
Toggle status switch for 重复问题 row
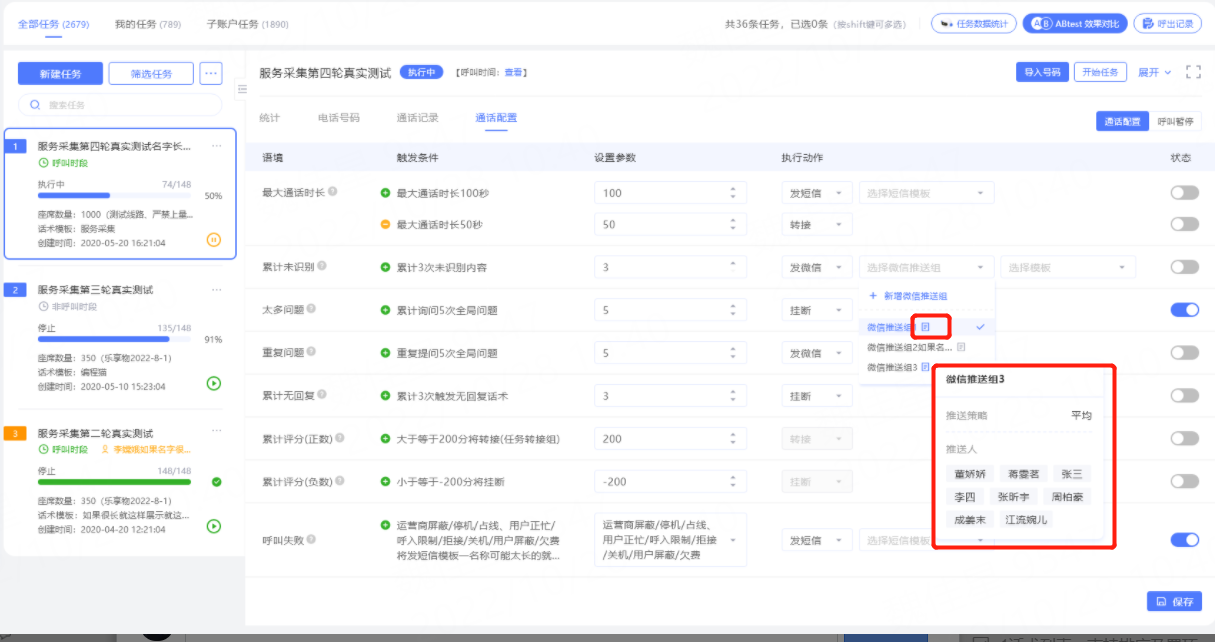point(1184,353)
